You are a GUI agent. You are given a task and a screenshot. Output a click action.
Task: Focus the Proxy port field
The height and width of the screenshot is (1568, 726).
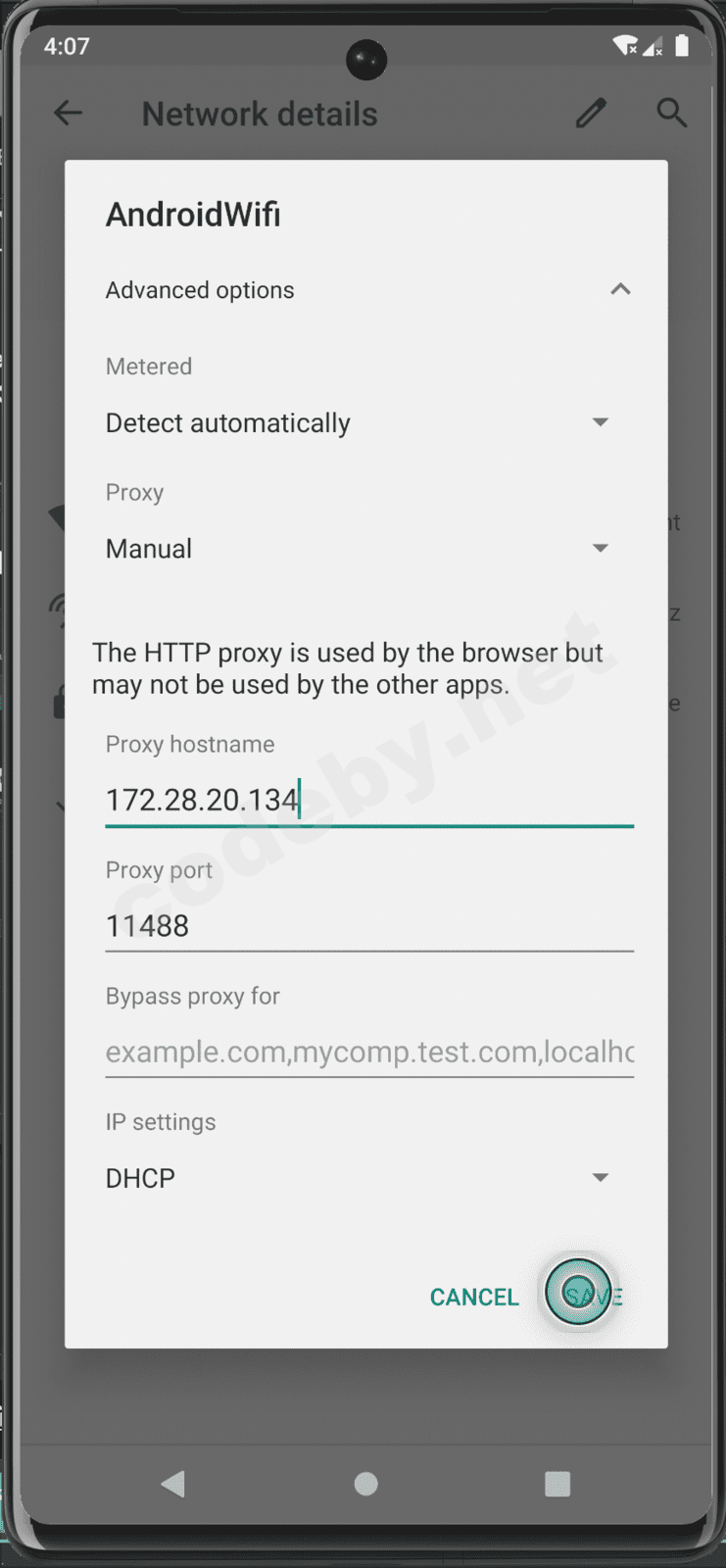369,926
